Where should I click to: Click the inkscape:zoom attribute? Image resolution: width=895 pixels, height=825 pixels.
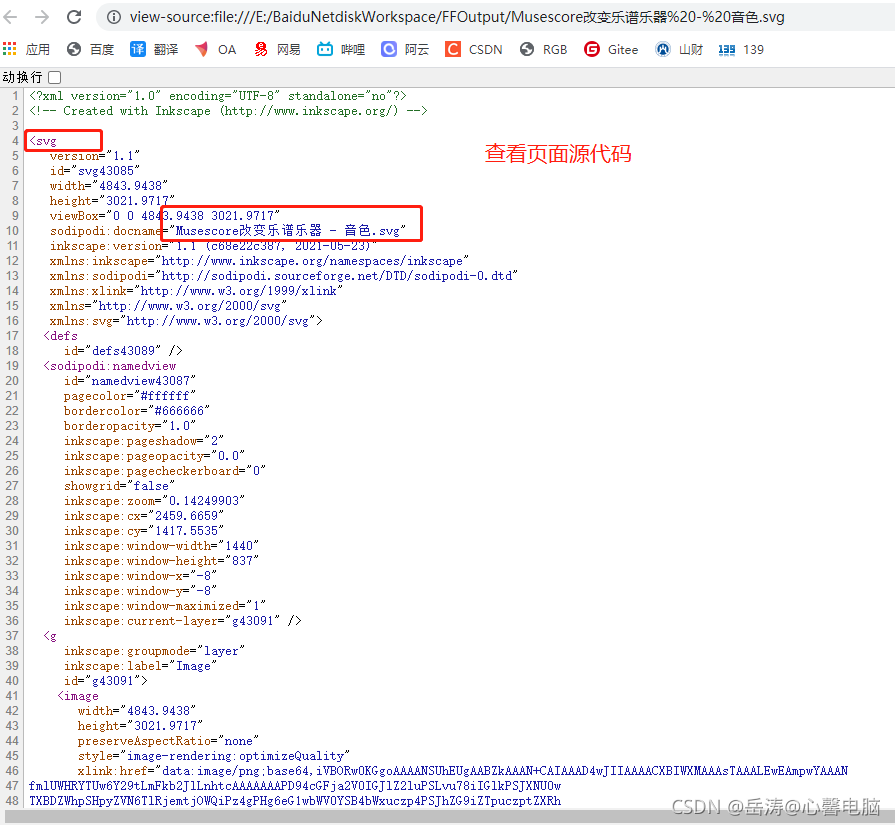[154, 501]
